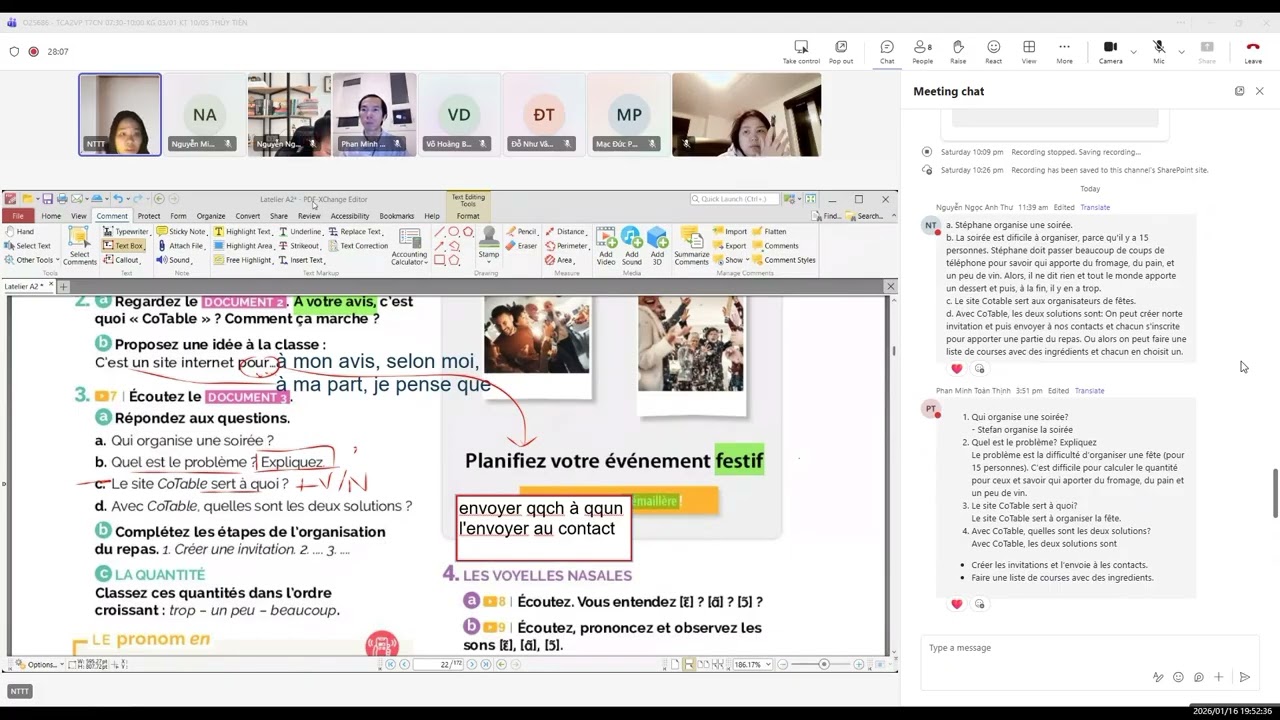Select the Distance measure tool
Image resolution: width=1280 pixels, height=720 pixels.
(565, 232)
